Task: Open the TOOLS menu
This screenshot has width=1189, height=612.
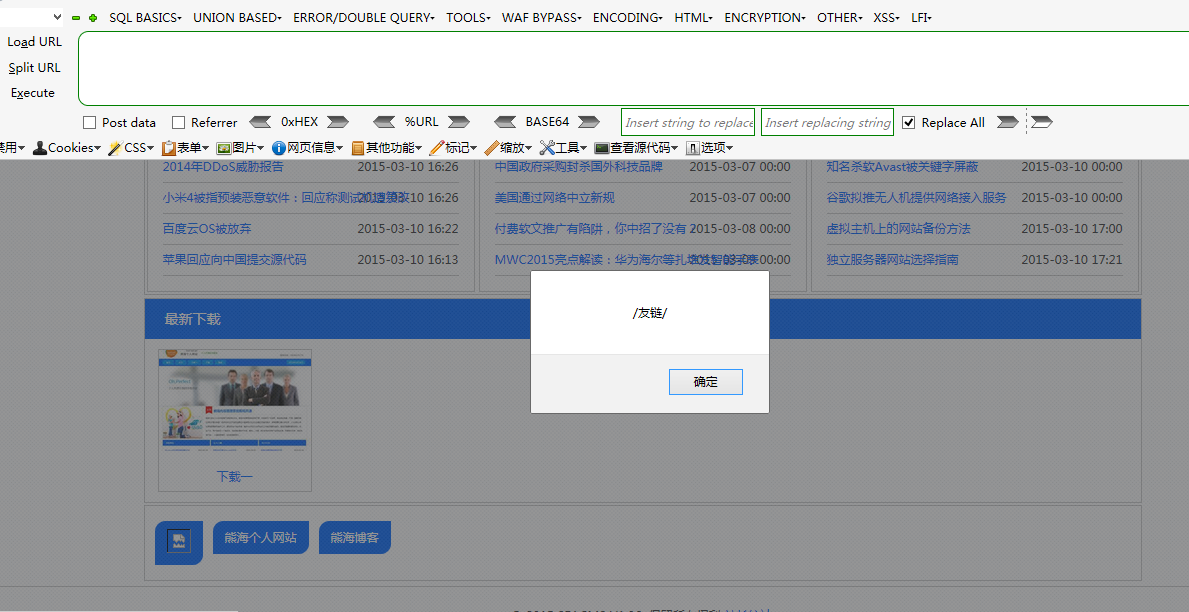Action: tap(469, 17)
